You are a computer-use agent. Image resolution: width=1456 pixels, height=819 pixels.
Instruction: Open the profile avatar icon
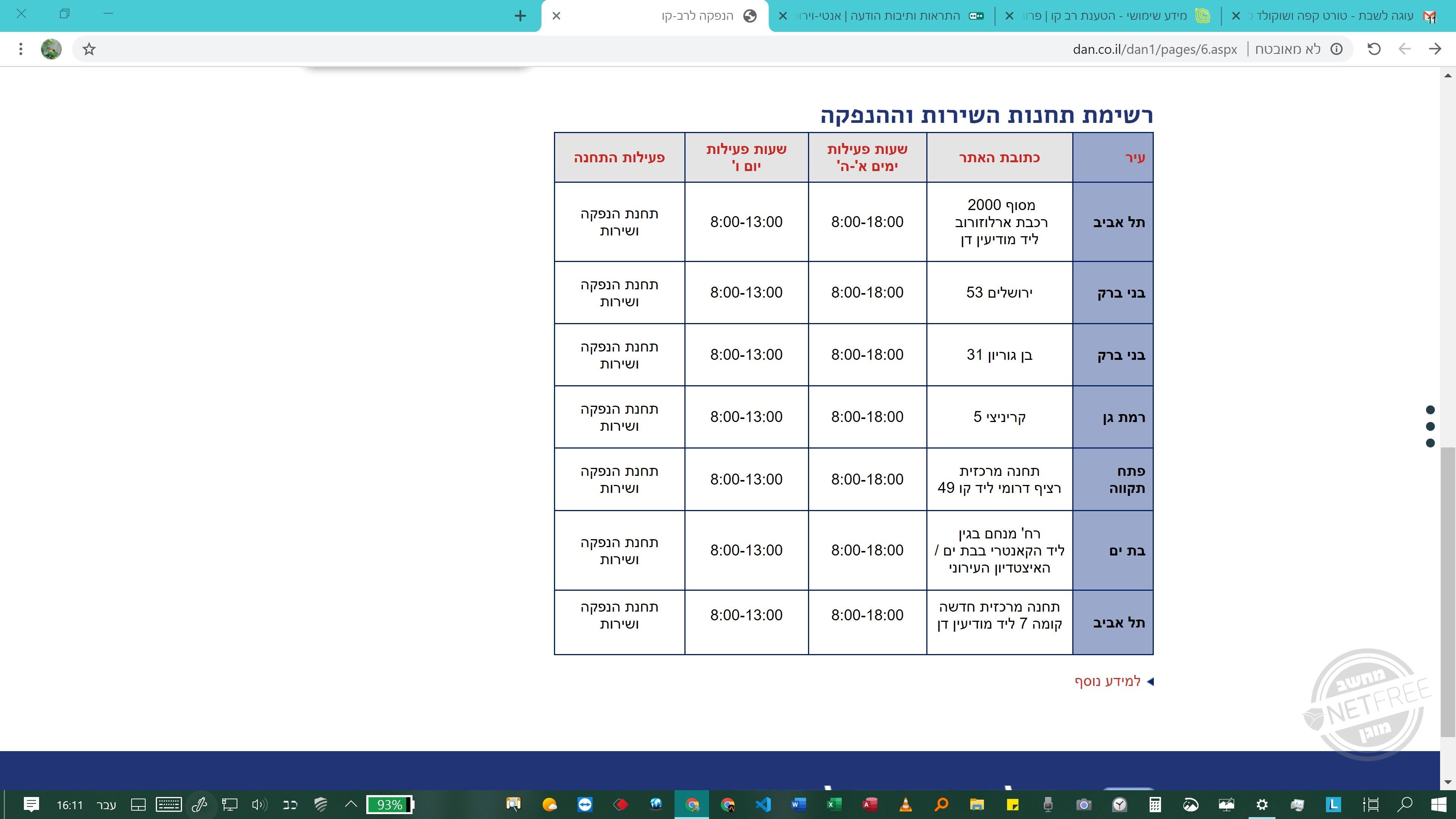pos(52,49)
